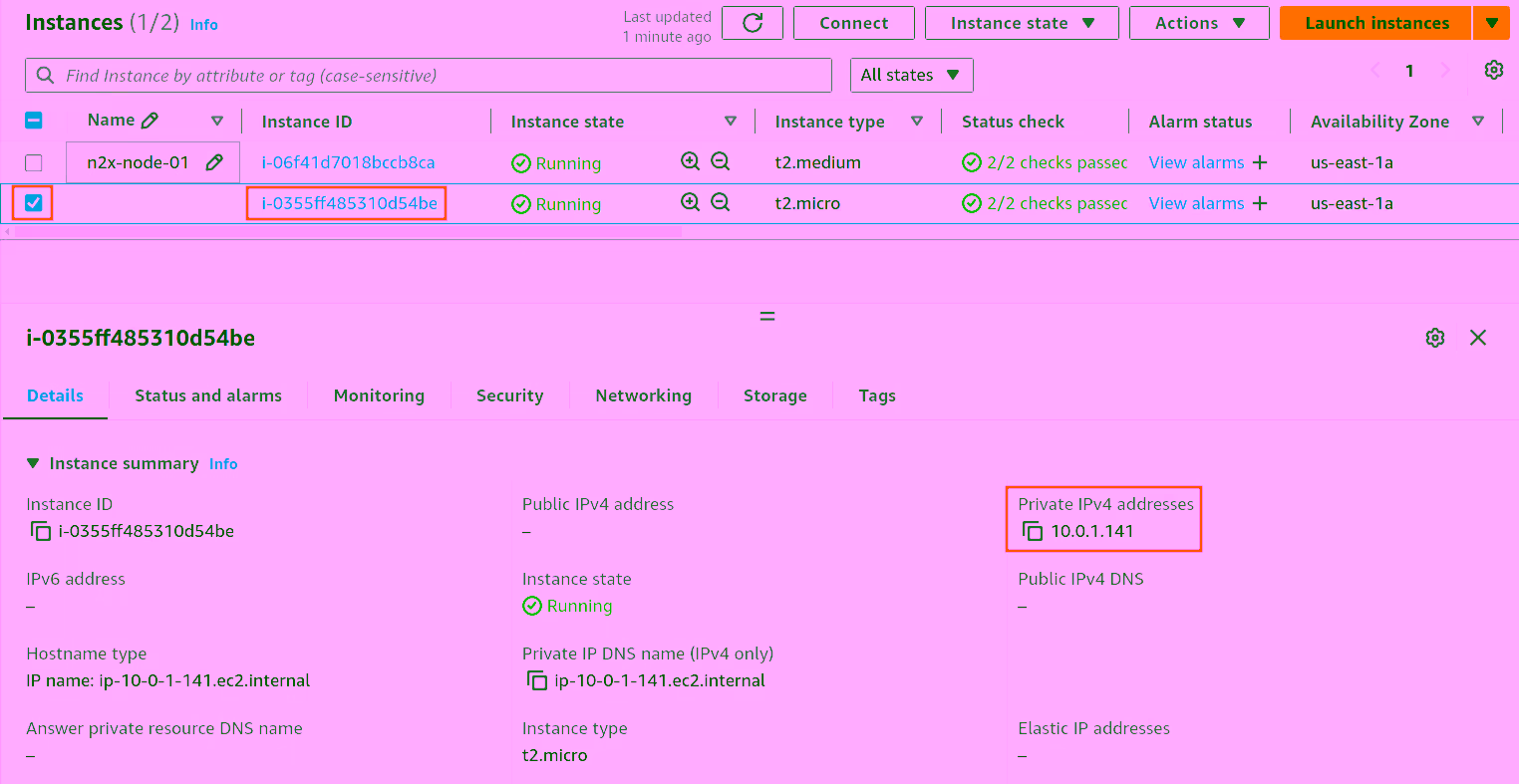Open the table preferences gear icon
The height and width of the screenshot is (784, 1519).
pos(1493,70)
